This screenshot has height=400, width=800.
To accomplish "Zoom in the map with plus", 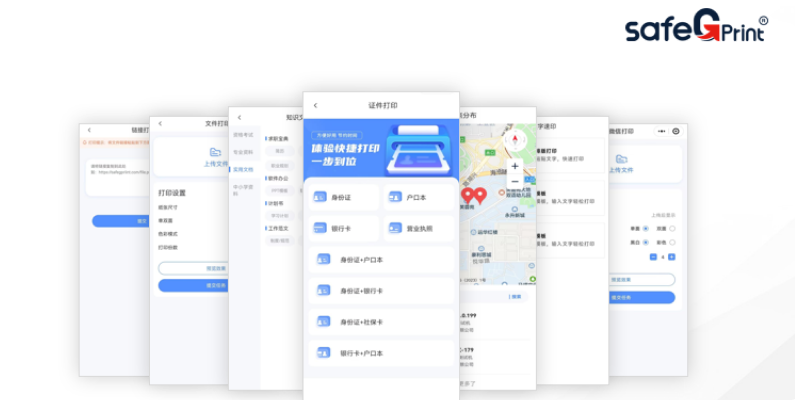I will pyautogui.click(x=514, y=166).
